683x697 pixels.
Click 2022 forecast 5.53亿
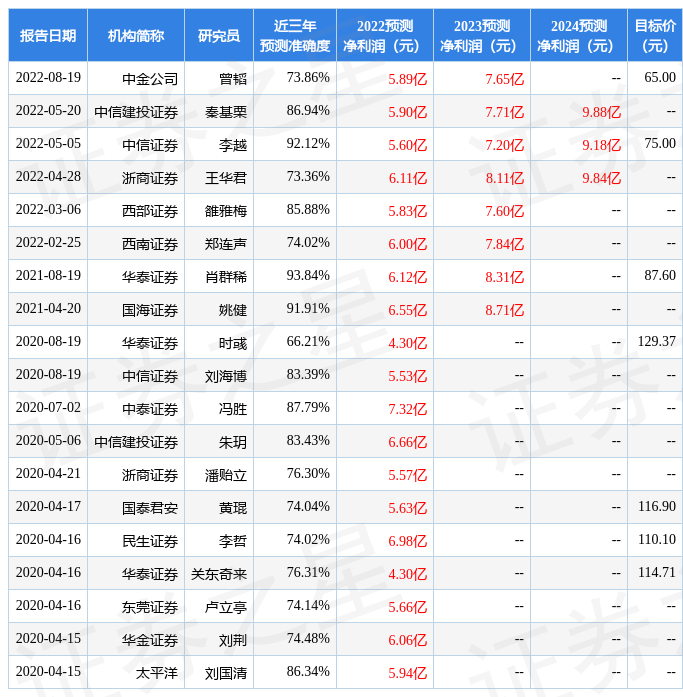[407, 376]
